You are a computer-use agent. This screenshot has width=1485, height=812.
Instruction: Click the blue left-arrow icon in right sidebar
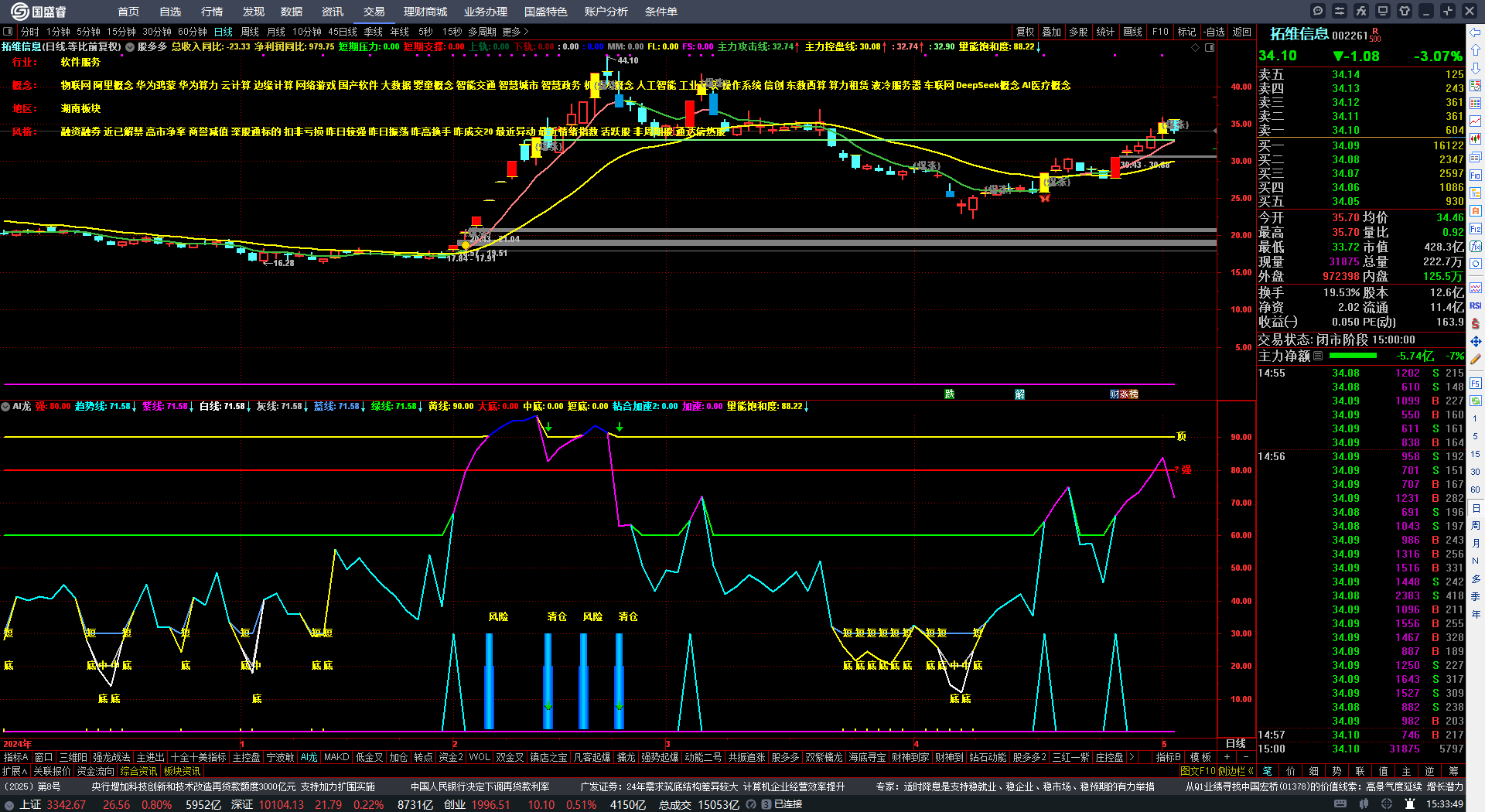[1476, 32]
